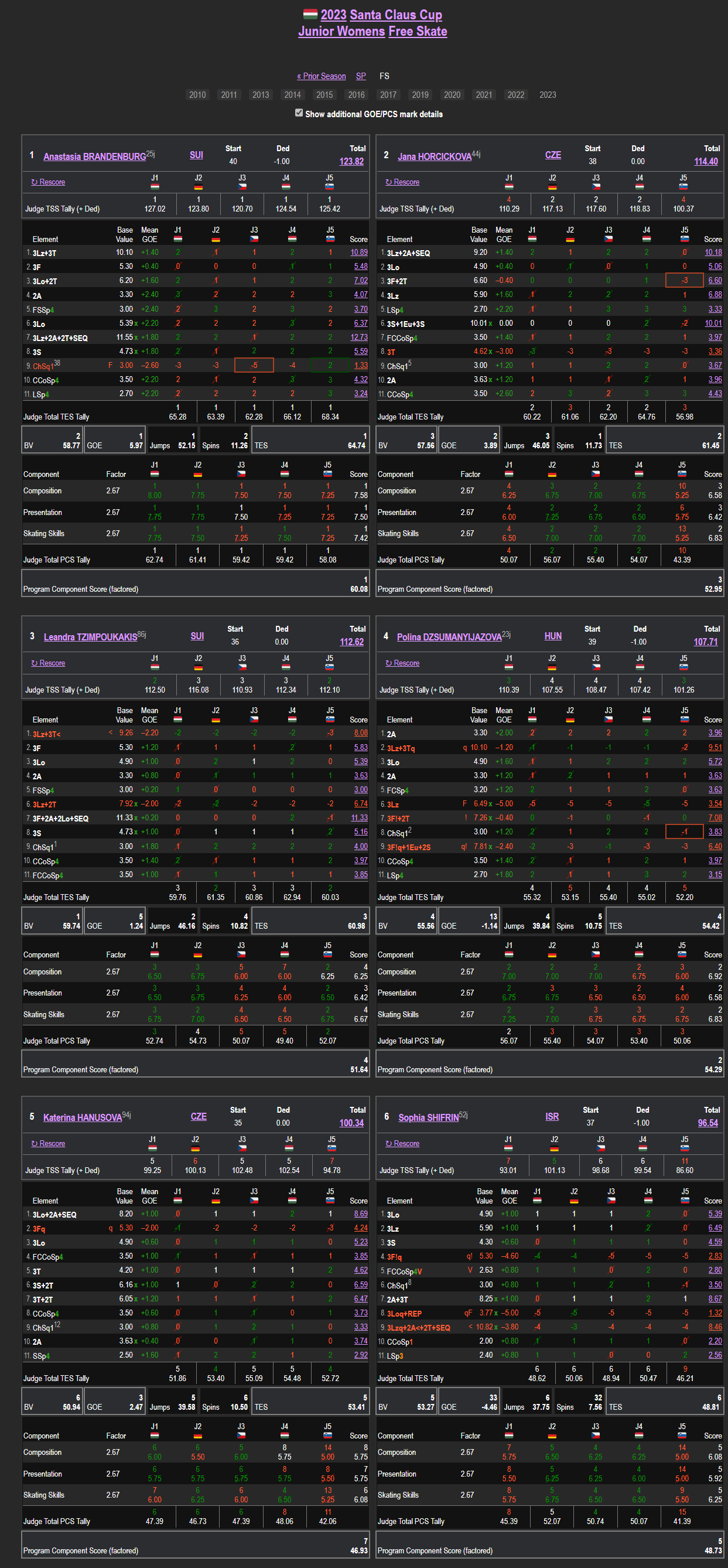Click the SUI country link for Tzimpoukakis
728x1568 pixels.
197,636
